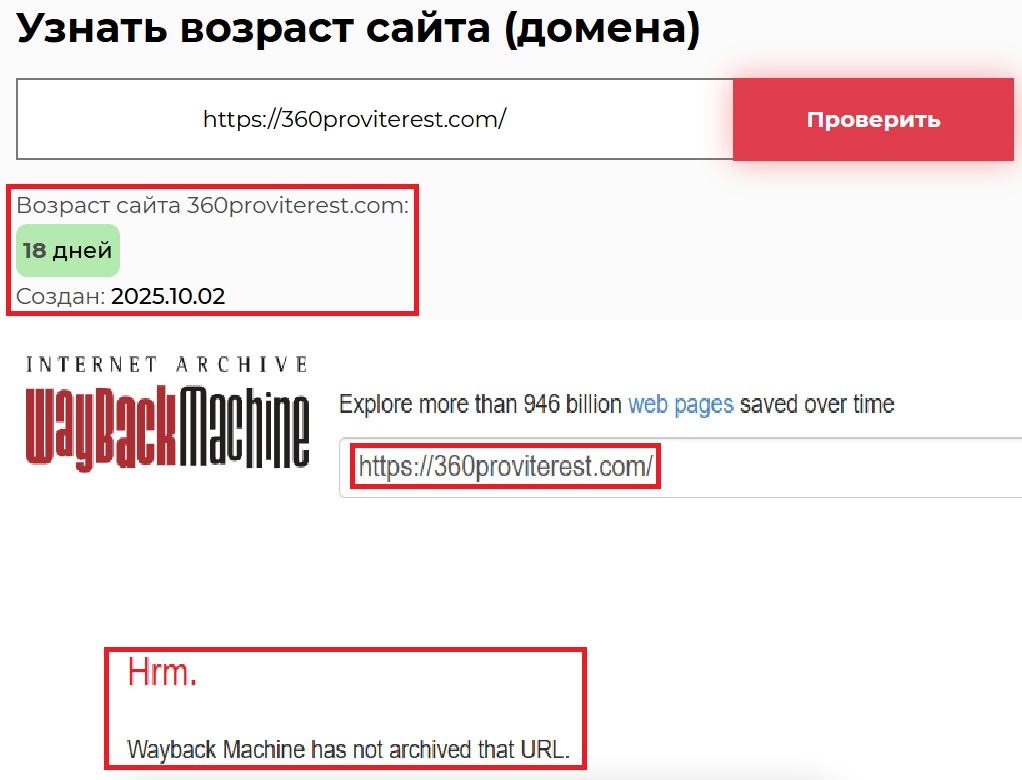Click the Wayback Machine logo
This screenshot has width=1022, height=780.
(x=167, y=412)
